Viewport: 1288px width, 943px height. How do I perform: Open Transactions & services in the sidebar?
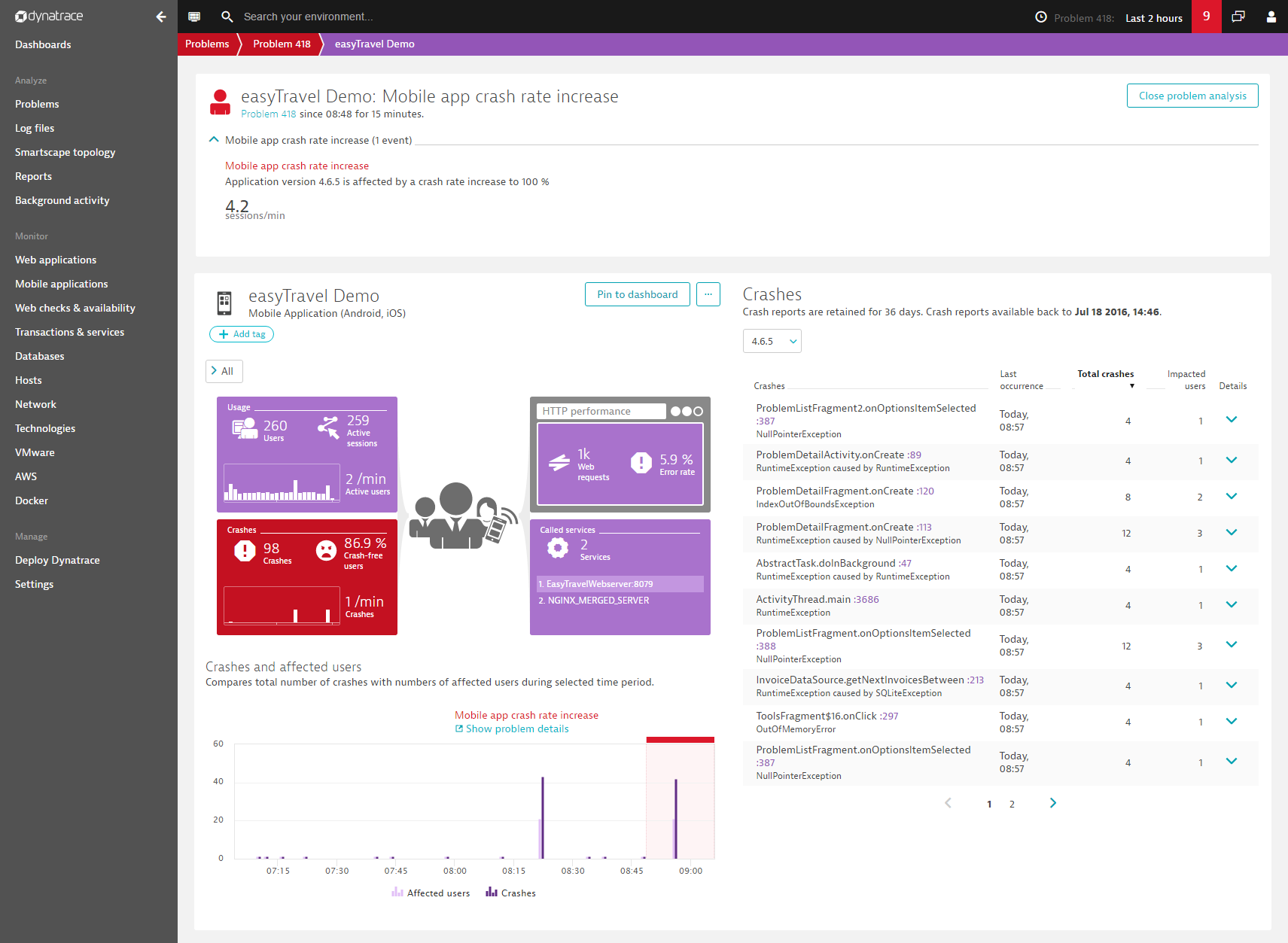[69, 332]
